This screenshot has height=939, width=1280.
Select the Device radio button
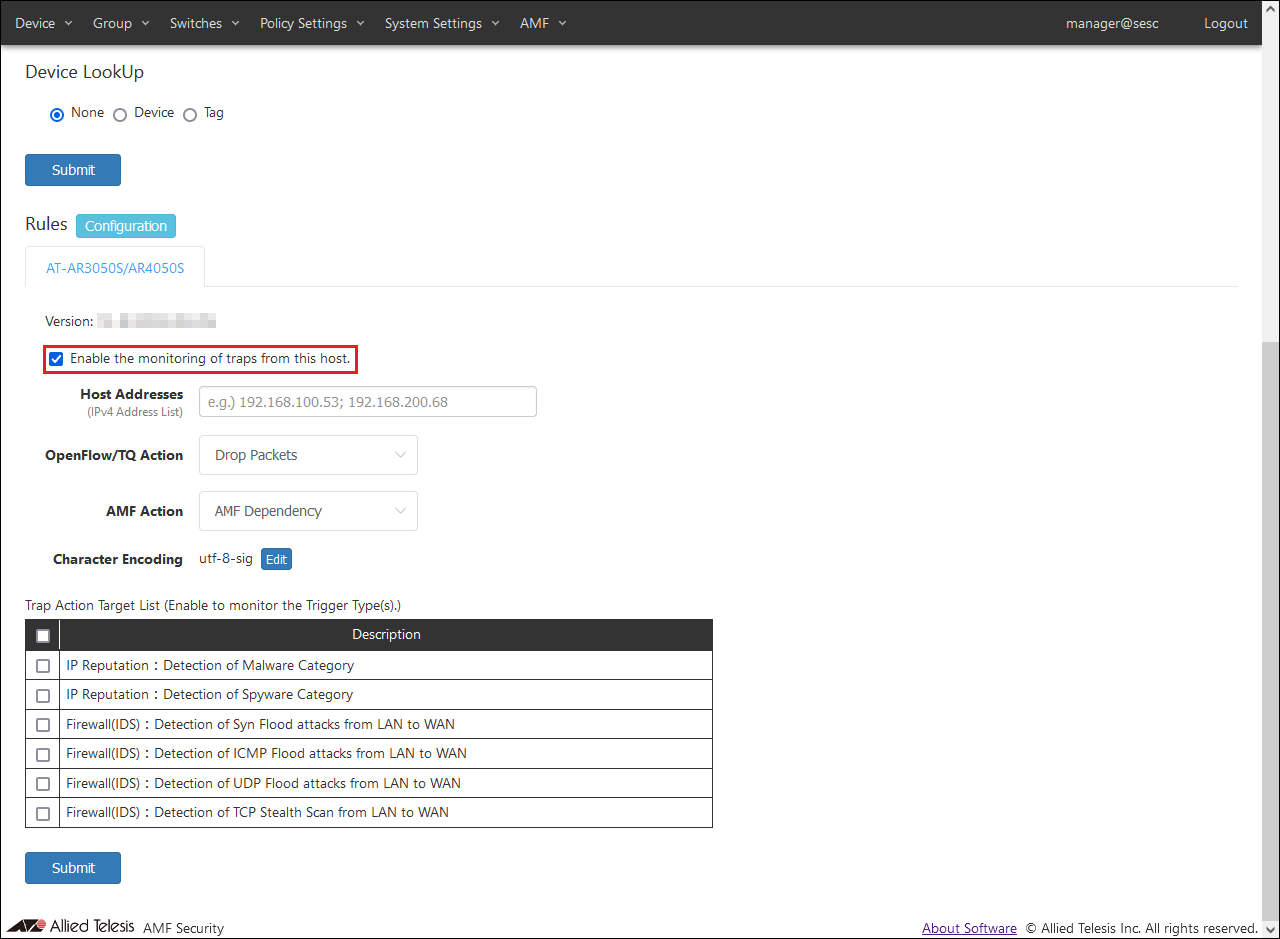coord(120,114)
